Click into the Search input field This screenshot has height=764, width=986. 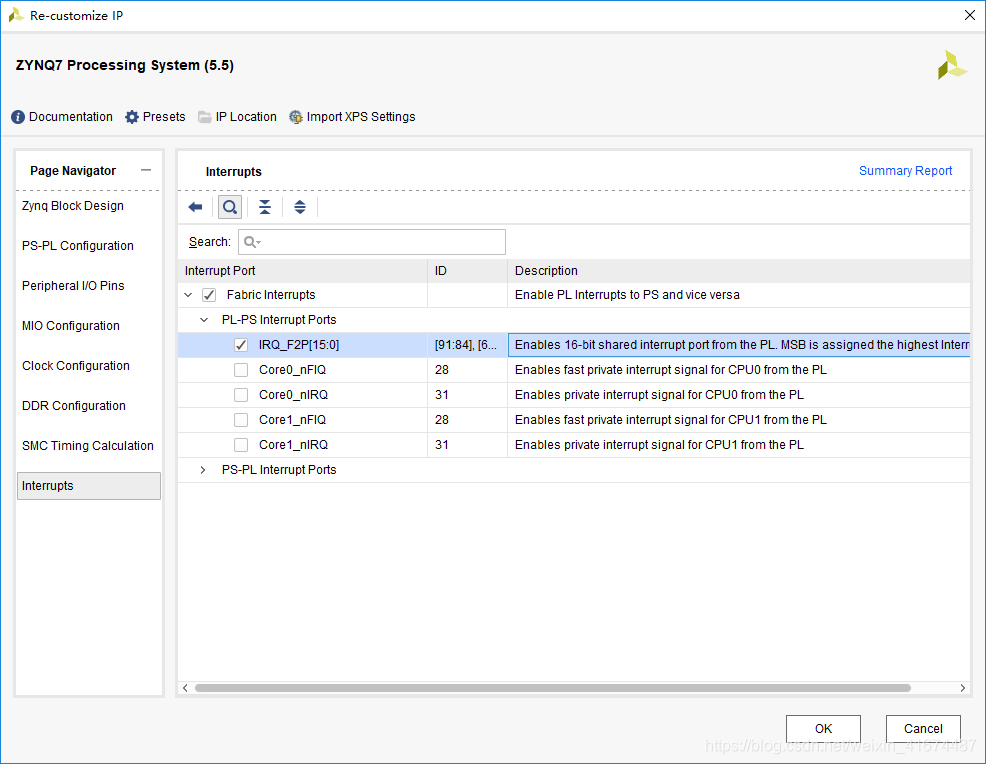click(372, 242)
